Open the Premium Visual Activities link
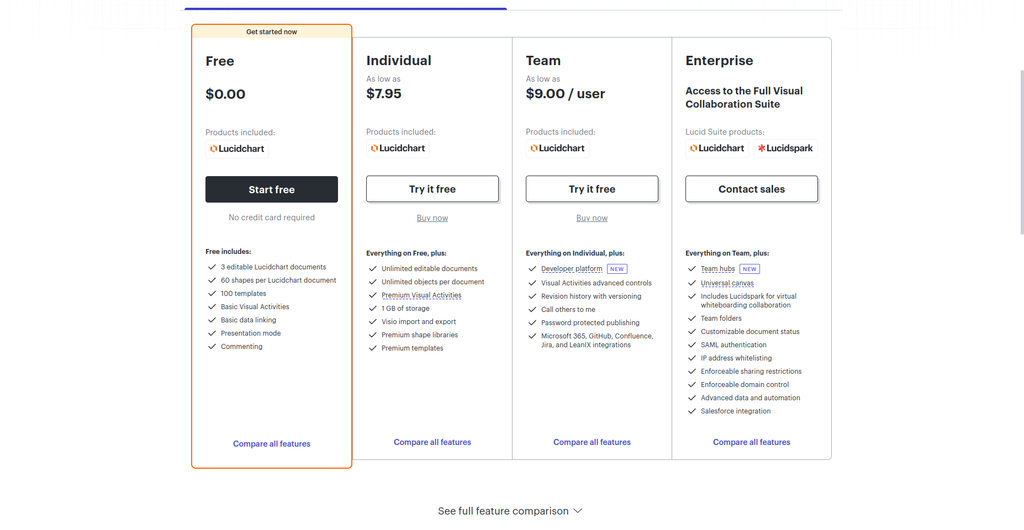Screen dimensions: 1024x530 [x=421, y=296]
